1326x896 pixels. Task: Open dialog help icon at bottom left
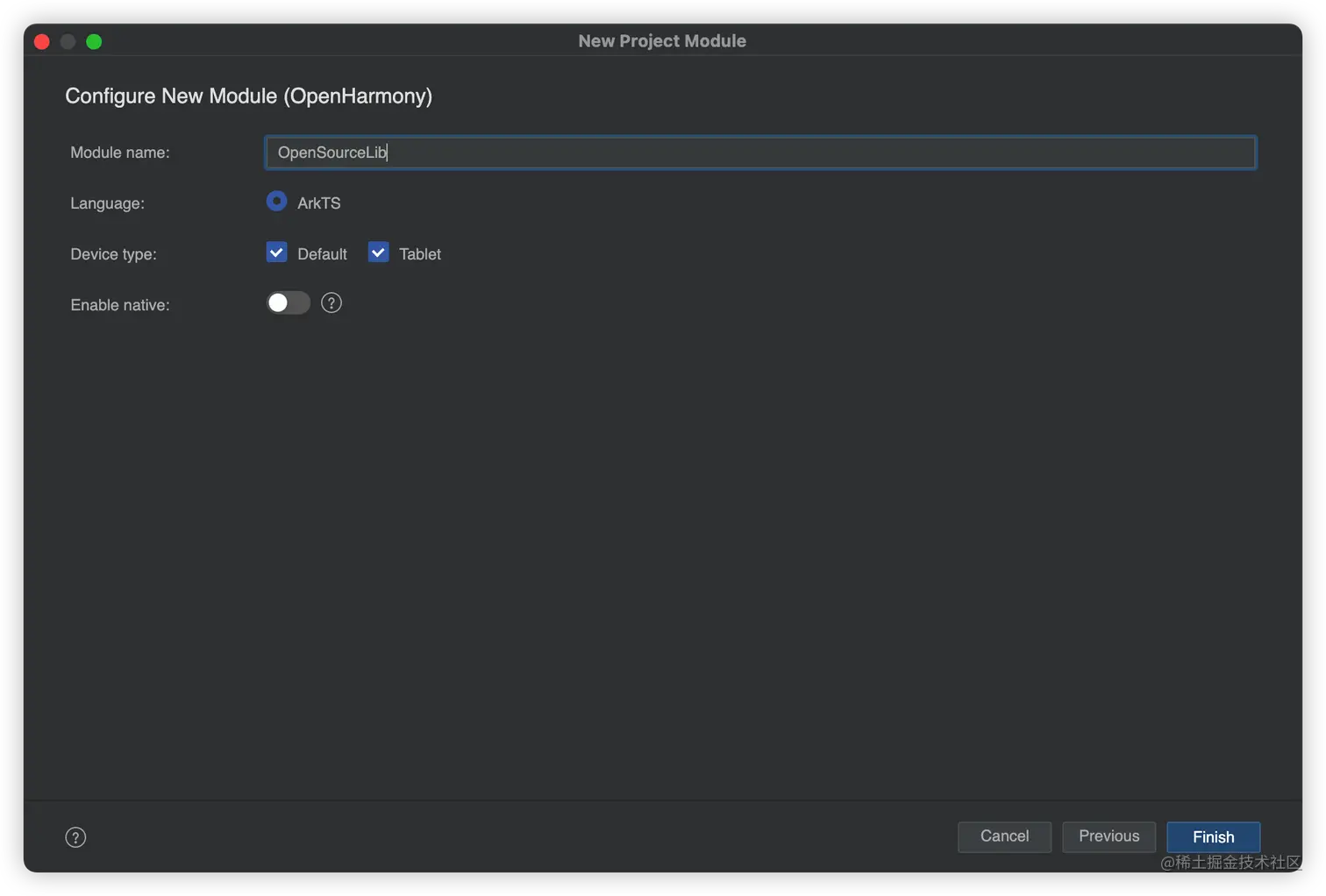[x=75, y=837]
